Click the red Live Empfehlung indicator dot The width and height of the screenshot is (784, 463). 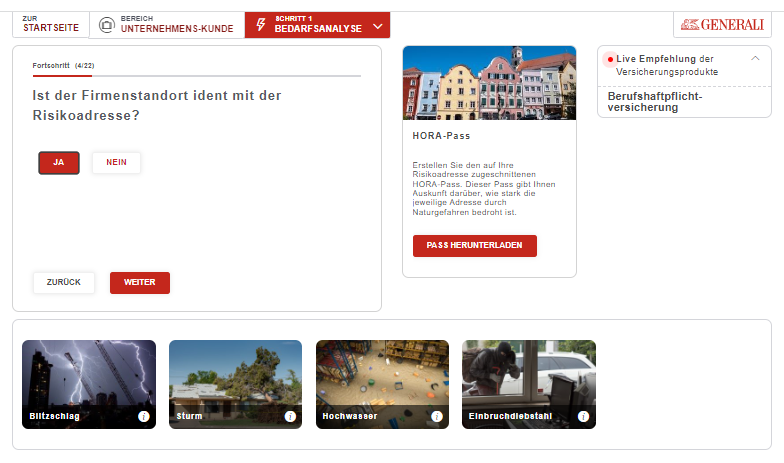(610, 59)
